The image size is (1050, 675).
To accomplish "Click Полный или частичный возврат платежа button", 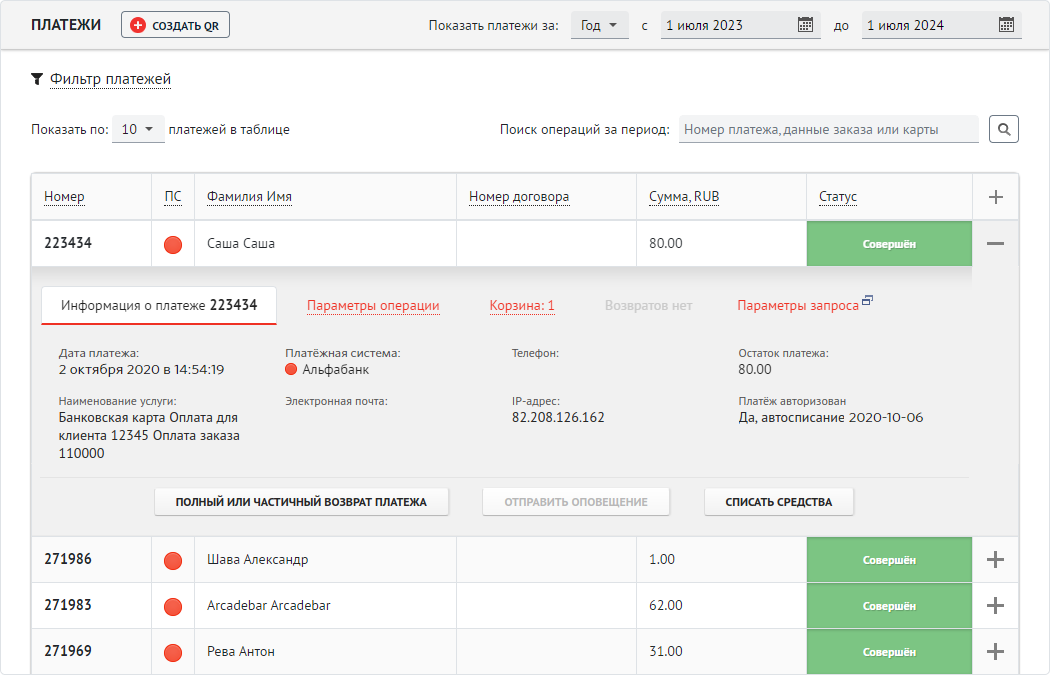I will tap(301, 502).
